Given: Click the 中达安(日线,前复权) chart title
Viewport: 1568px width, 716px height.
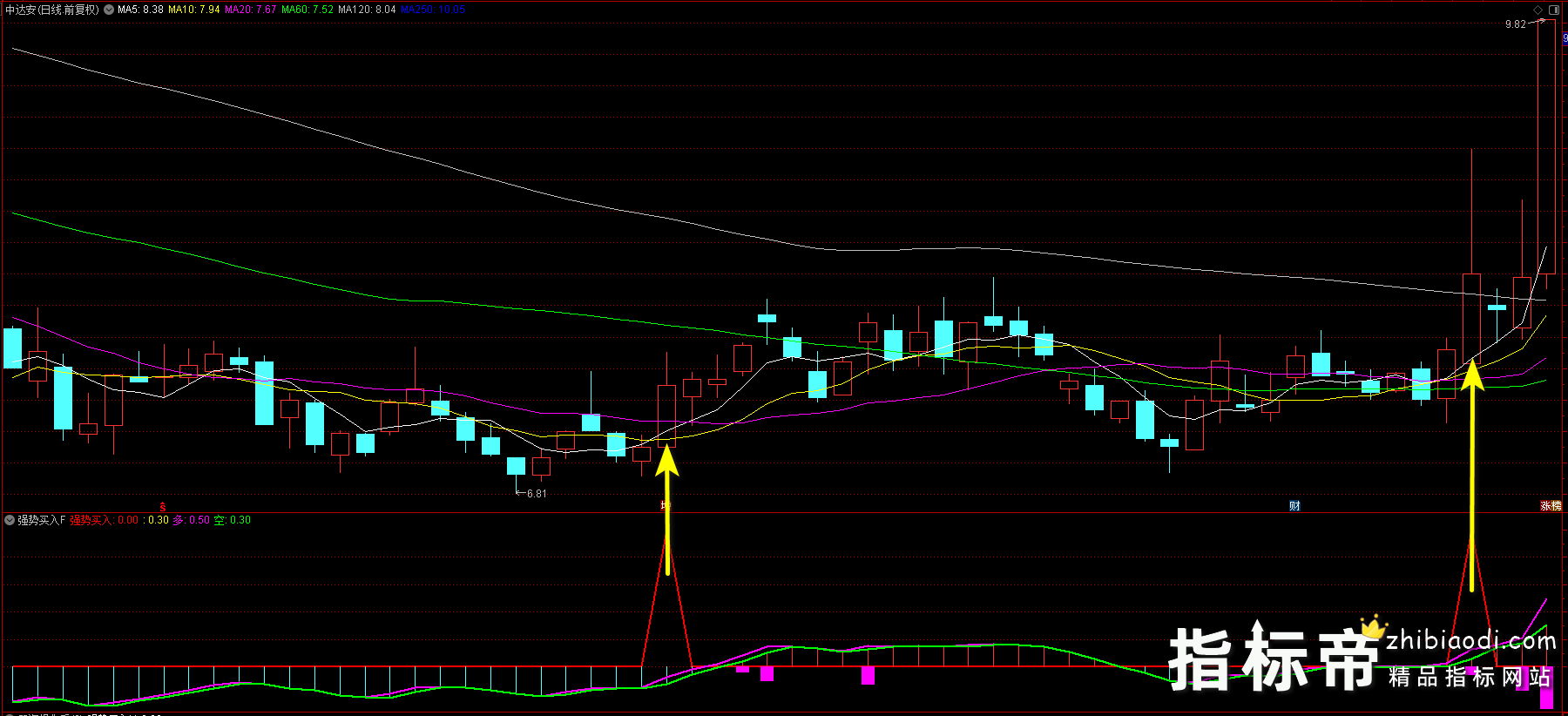Looking at the screenshot, I should [52, 10].
